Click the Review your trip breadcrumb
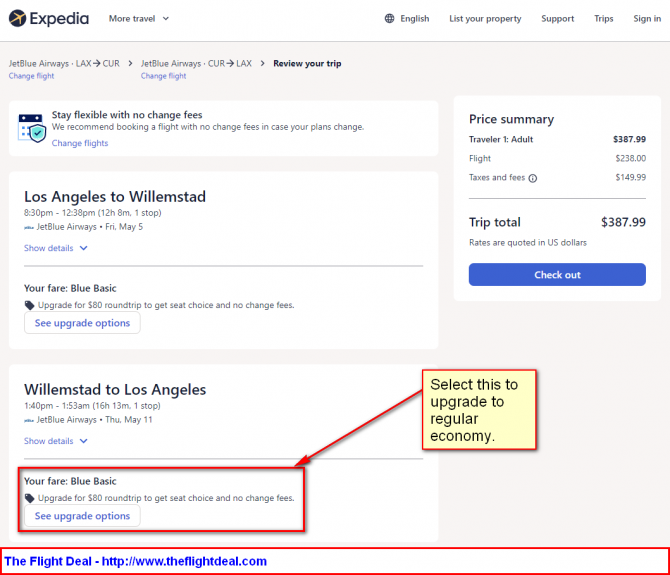The image size is (670, 575). click(307, 63)
